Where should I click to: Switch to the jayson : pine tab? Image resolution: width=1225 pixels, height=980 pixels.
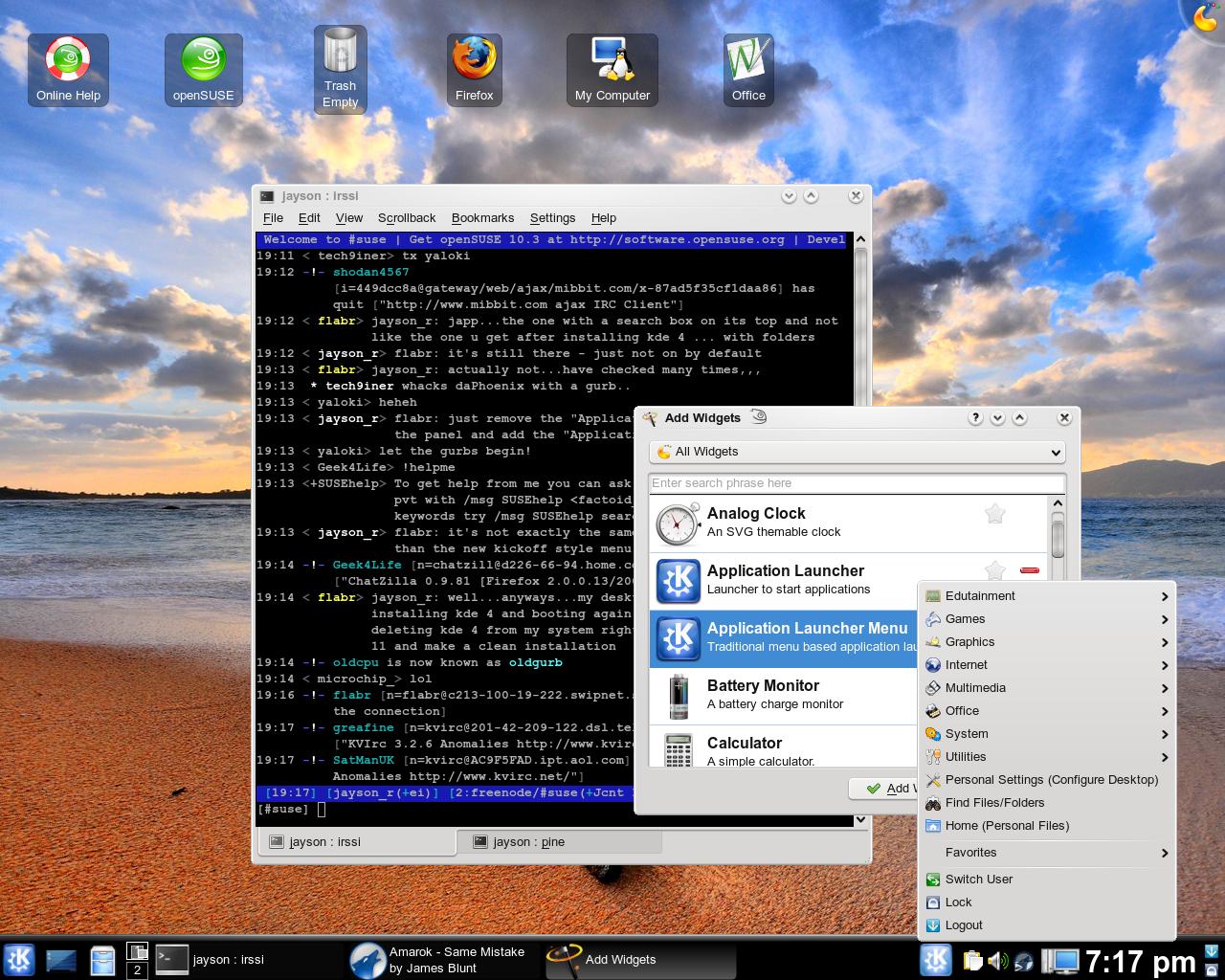(560, 842)
